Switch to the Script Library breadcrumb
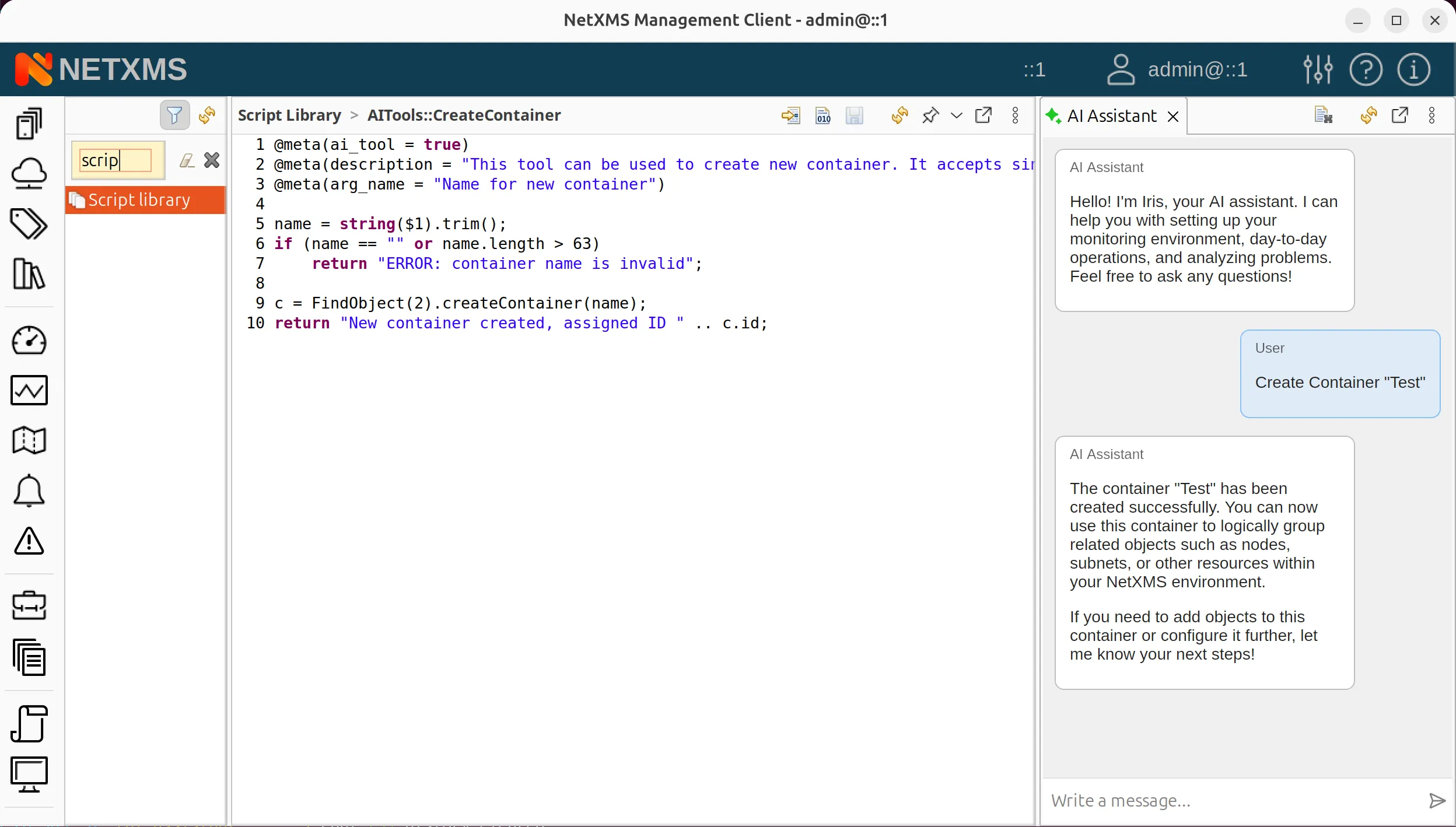Image resolution: width=1456 pixels, height=827 pixels. point(289,114)
